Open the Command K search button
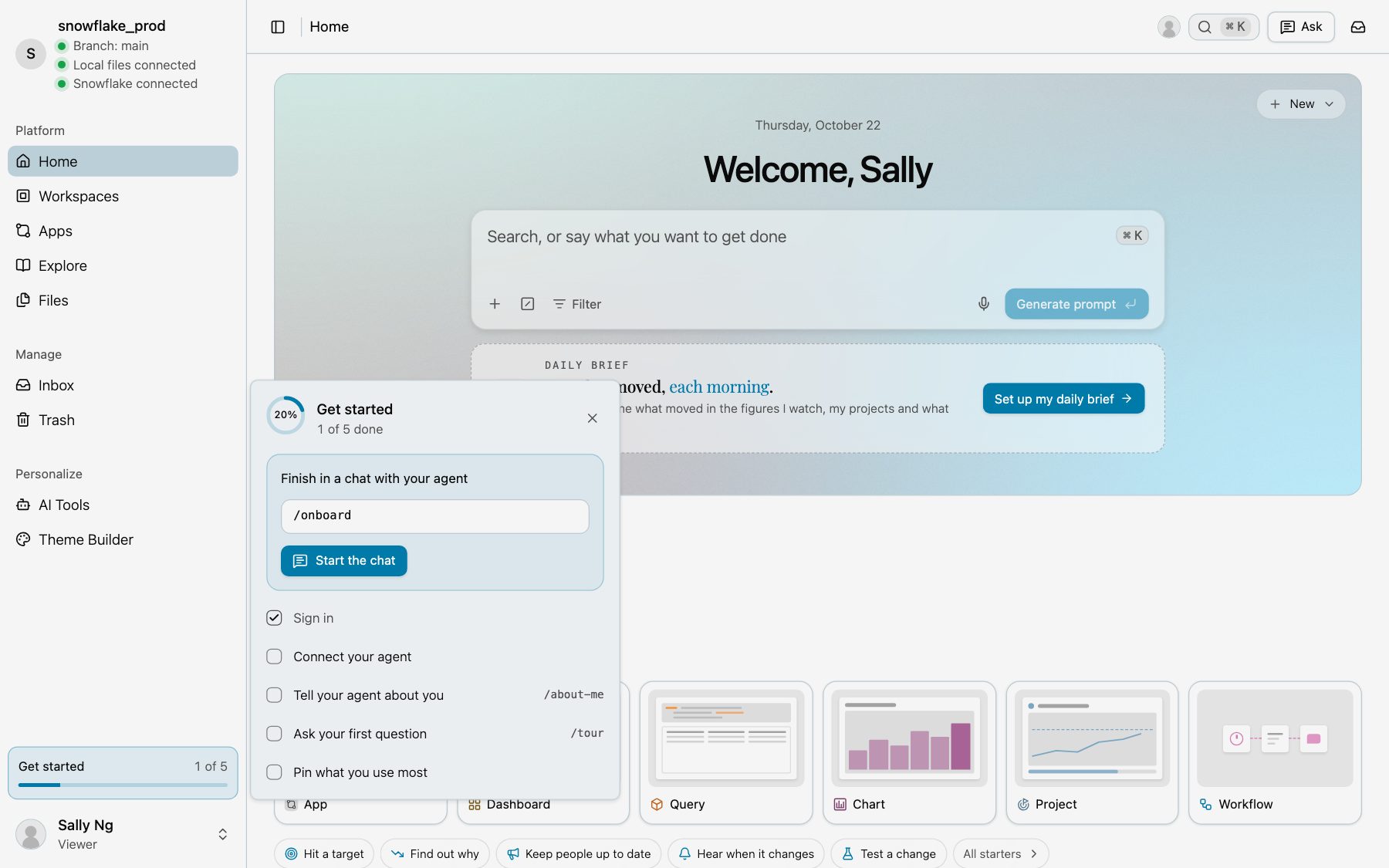1389x868 pixels. 1224,27
